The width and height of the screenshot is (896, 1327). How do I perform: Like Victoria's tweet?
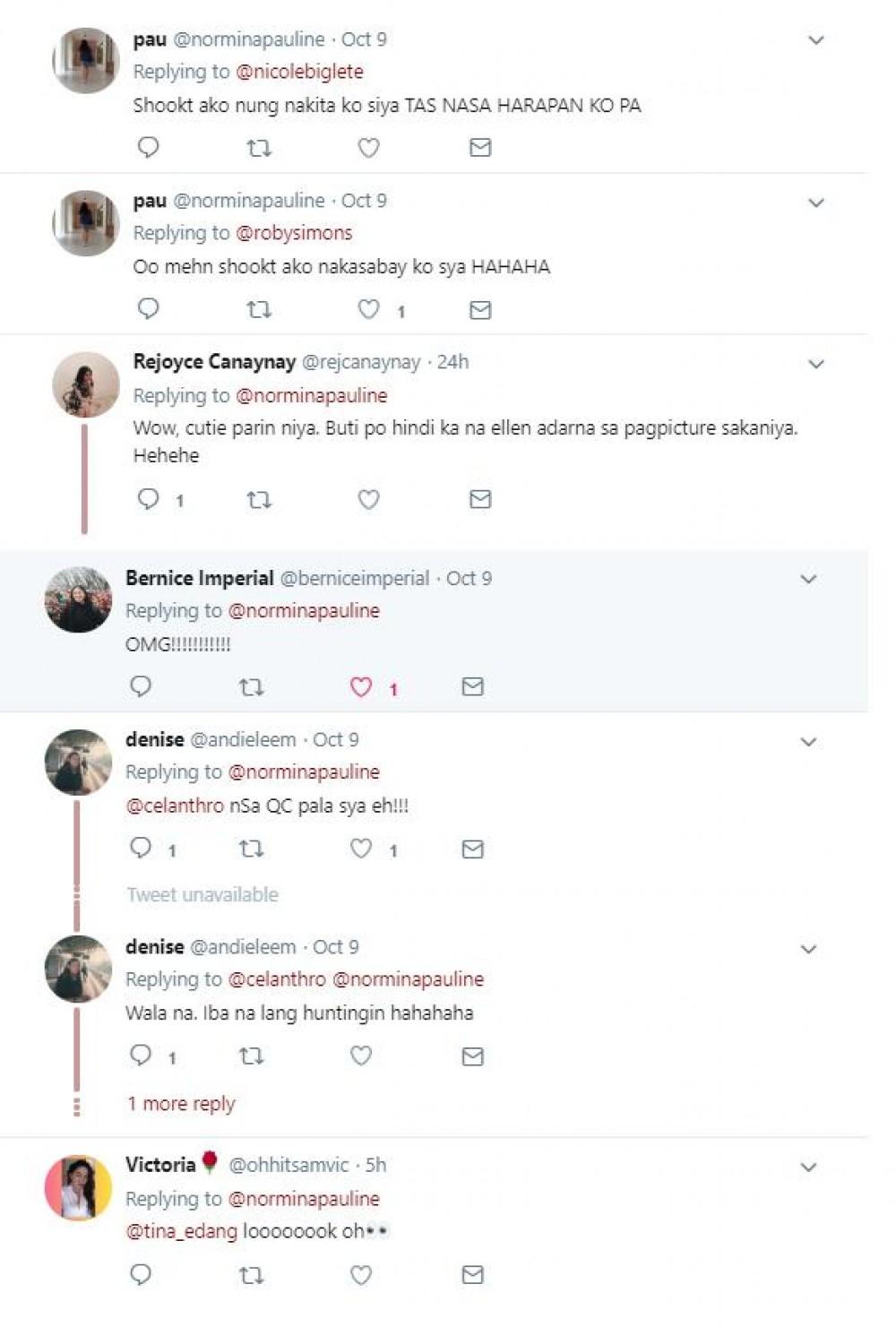pos(361,1274)
